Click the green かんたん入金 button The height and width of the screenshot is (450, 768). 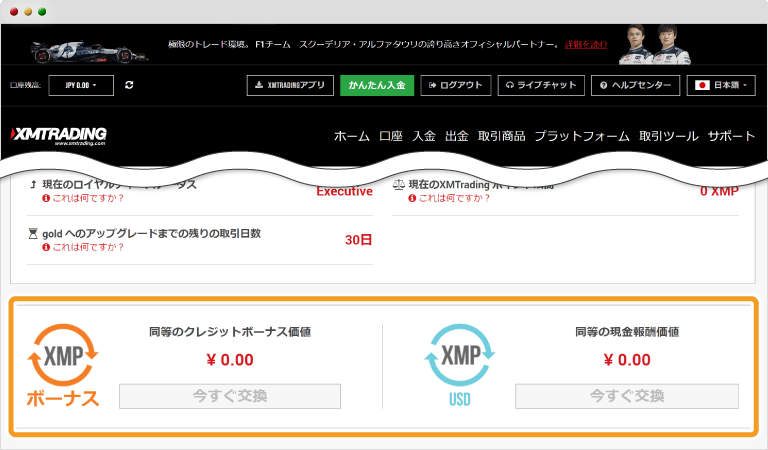[x=377, y=85]
